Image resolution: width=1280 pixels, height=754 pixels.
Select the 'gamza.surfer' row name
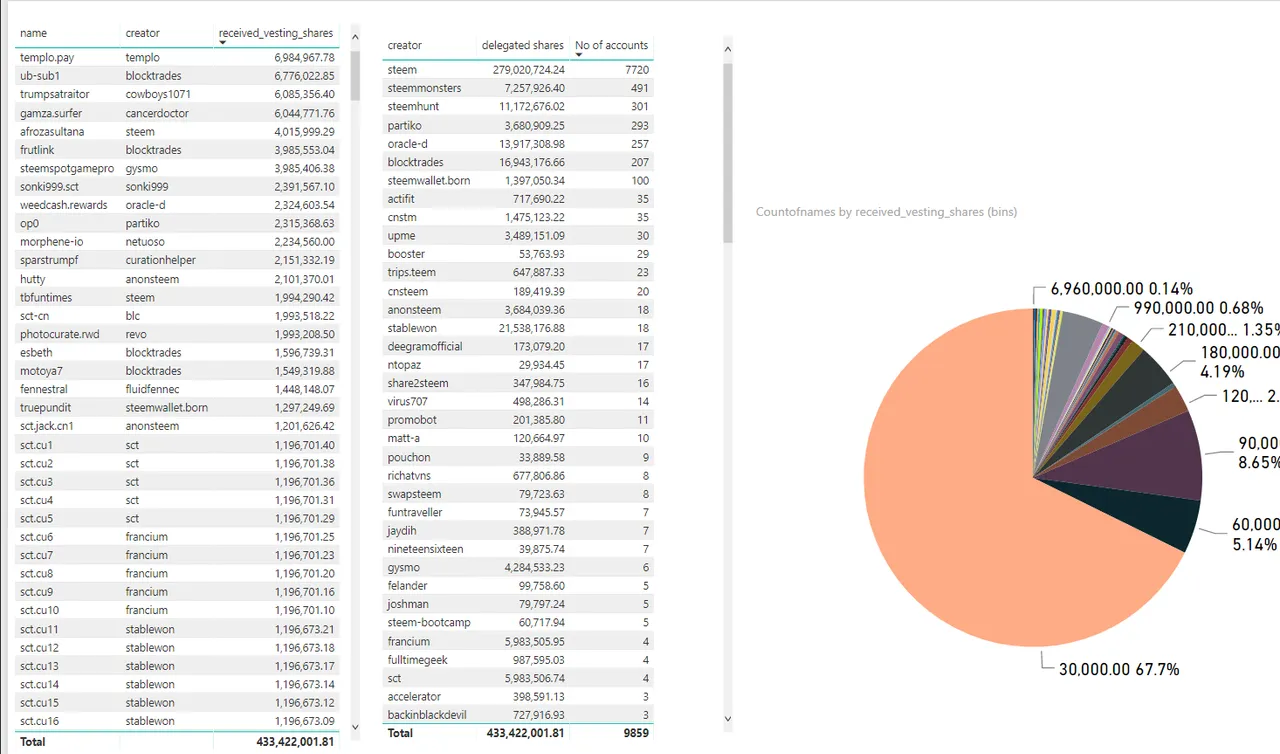[x=51, y=113]
